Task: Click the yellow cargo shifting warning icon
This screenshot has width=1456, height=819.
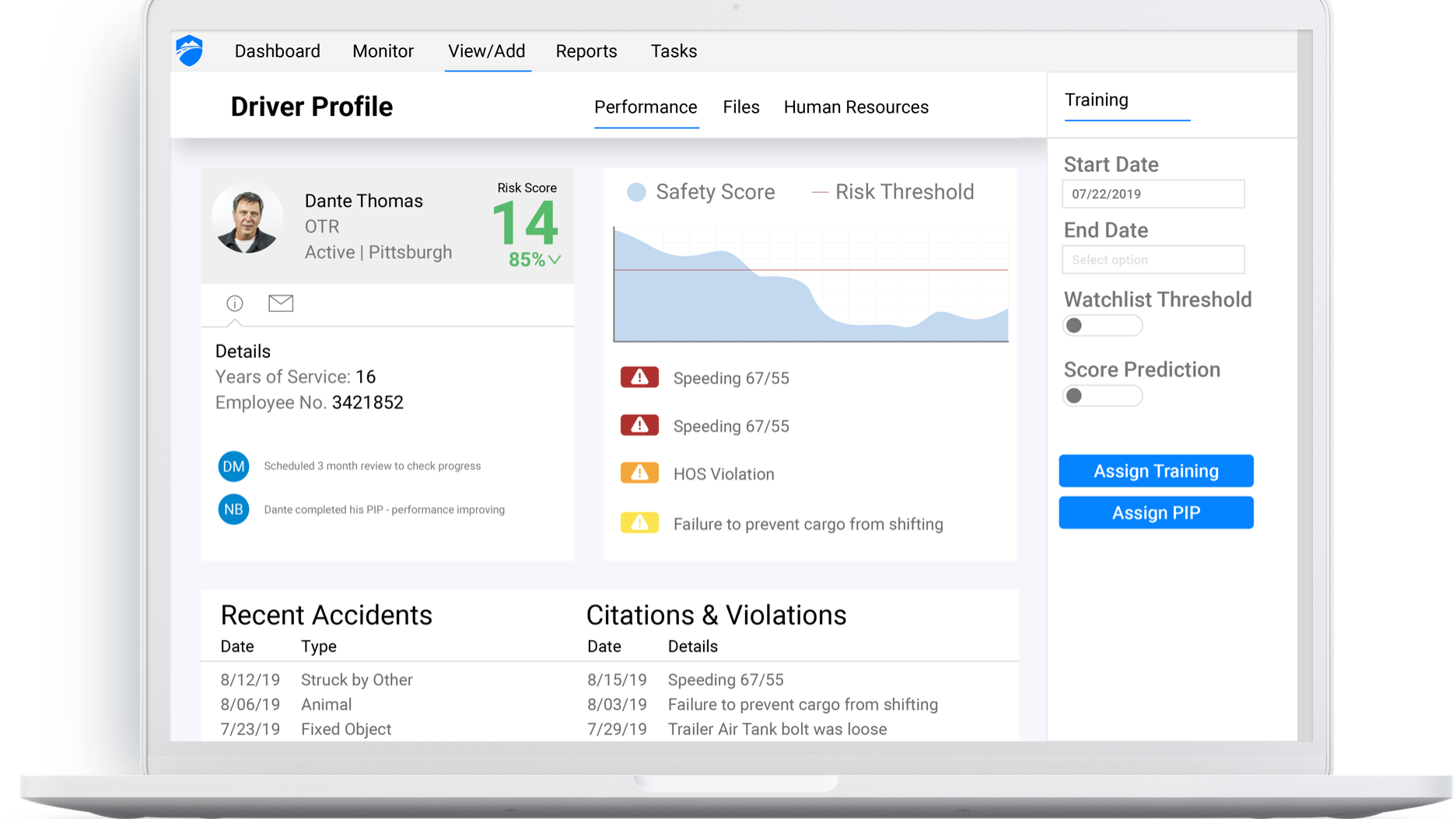Action: (x=639, y=523)
